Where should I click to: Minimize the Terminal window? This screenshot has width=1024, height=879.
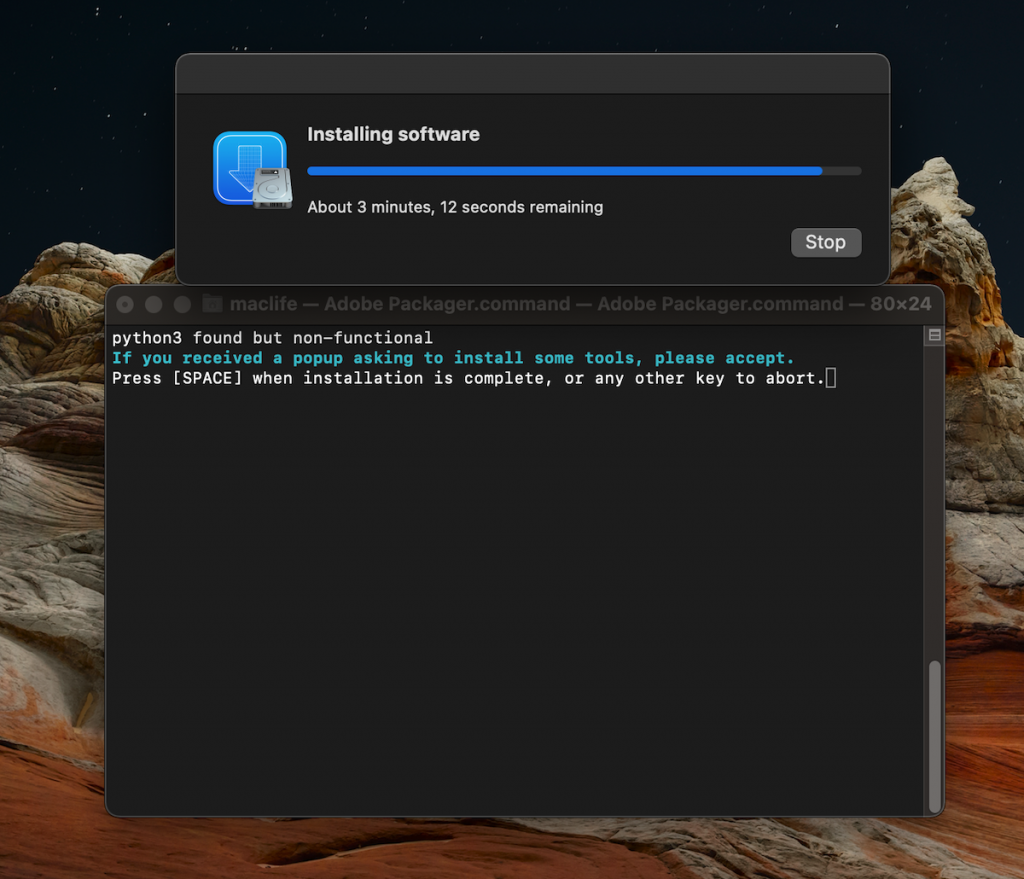(x=153, y=304)
